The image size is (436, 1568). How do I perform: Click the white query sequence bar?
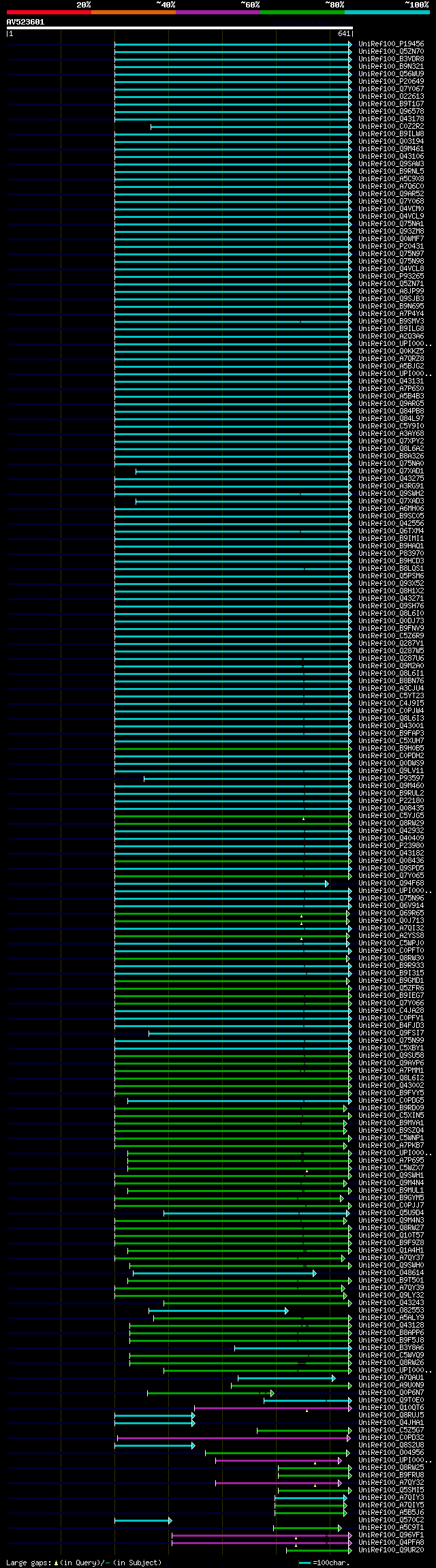pos(179,28)
